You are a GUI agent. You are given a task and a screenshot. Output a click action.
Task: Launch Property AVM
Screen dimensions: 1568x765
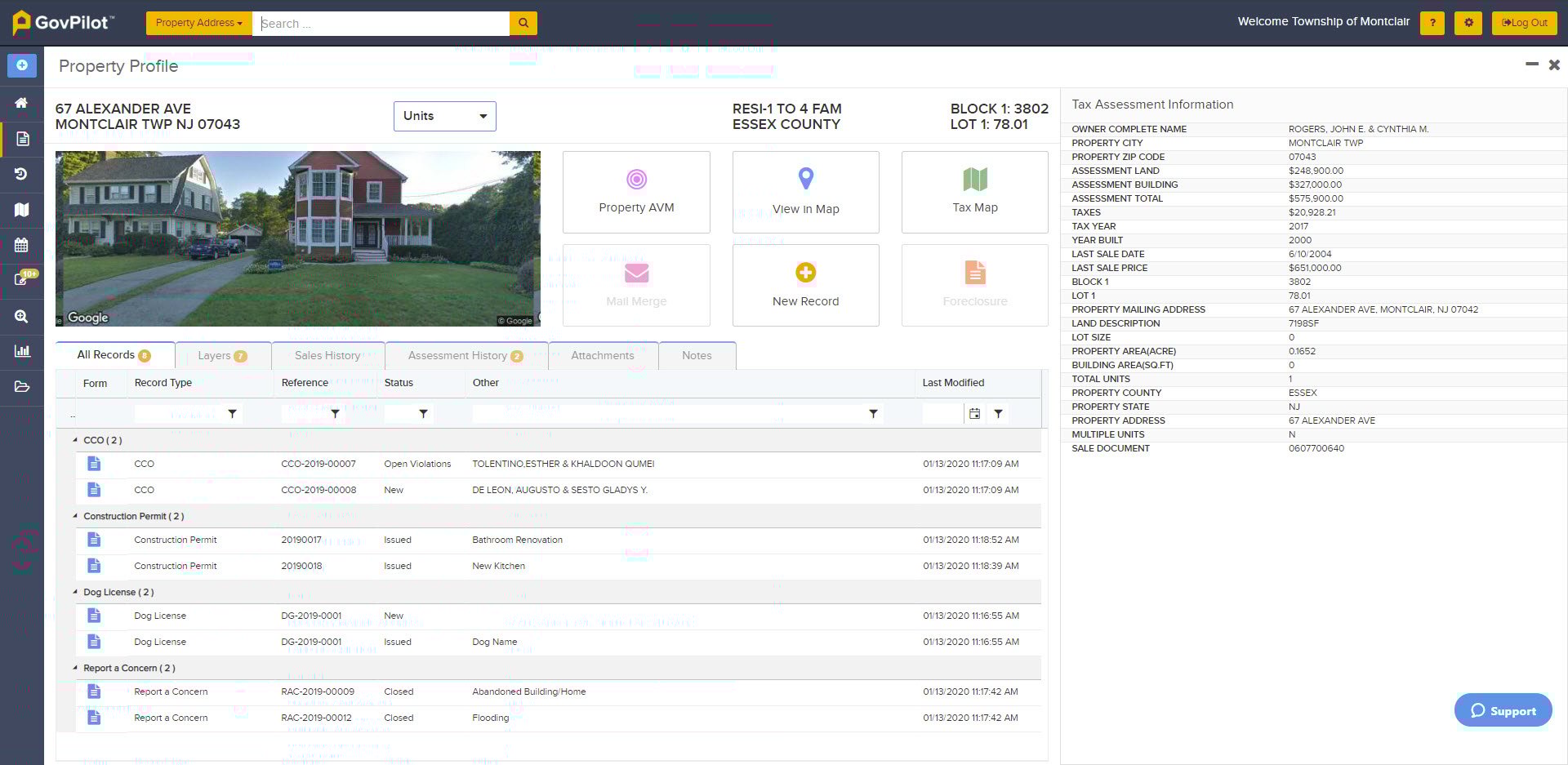click(x=636, y=191)
